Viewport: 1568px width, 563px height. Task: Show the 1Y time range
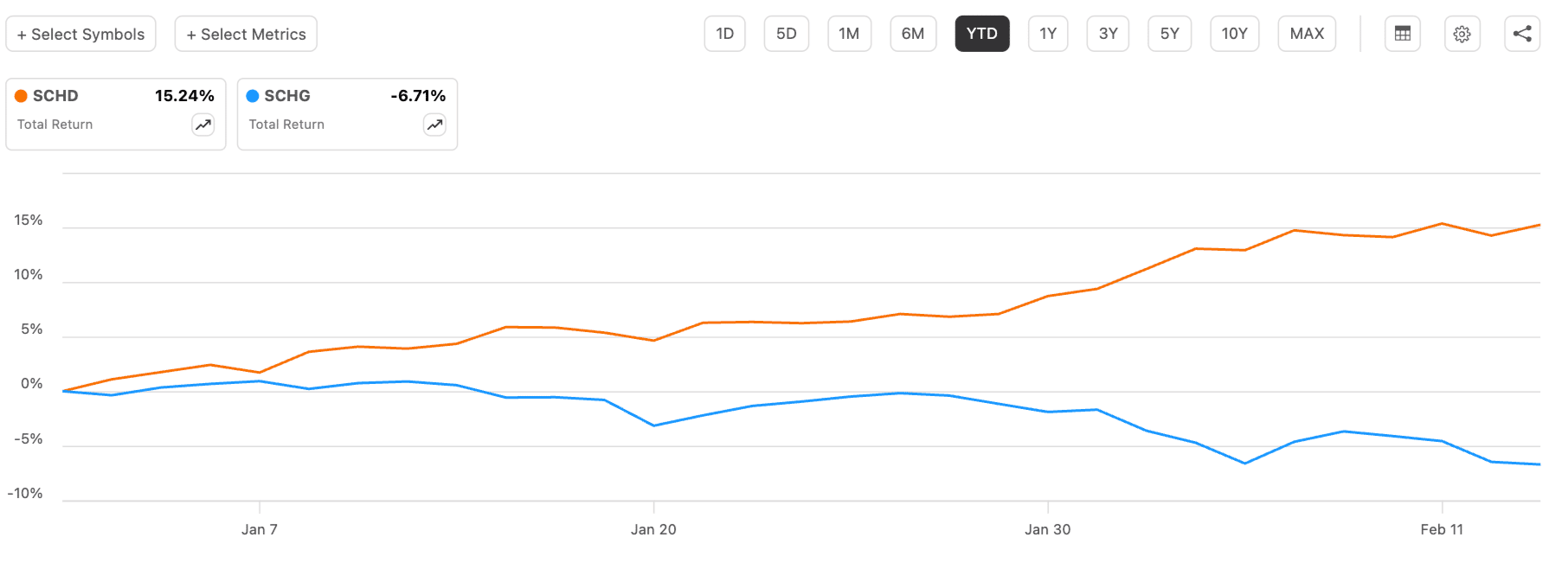coord(1048,34)
